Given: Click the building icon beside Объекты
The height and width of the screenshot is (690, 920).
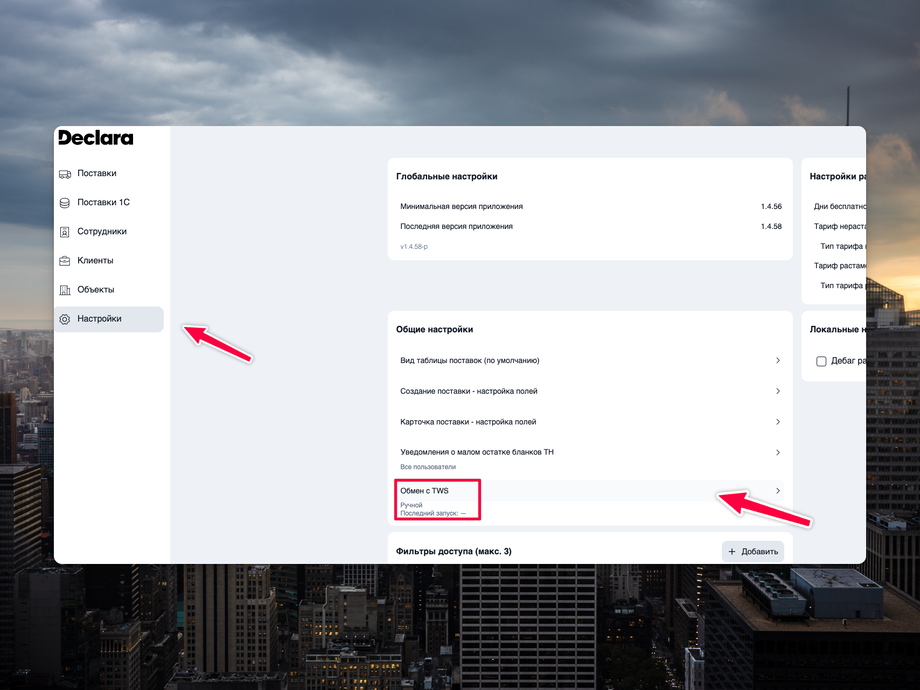Looking at the screenshot, I should pyautogui.click(x=65, y=290).
